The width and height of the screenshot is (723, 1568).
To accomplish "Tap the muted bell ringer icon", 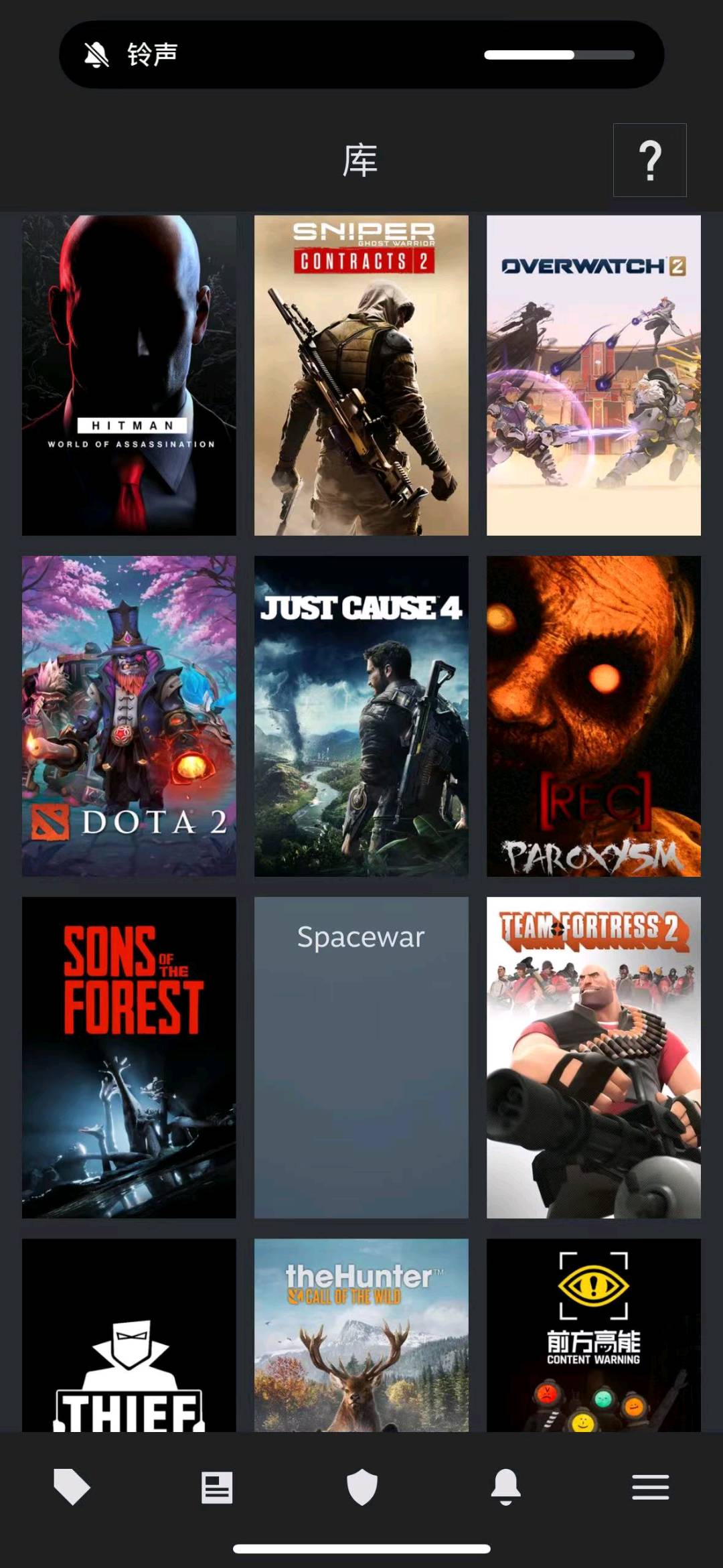I will click(96, 54).
